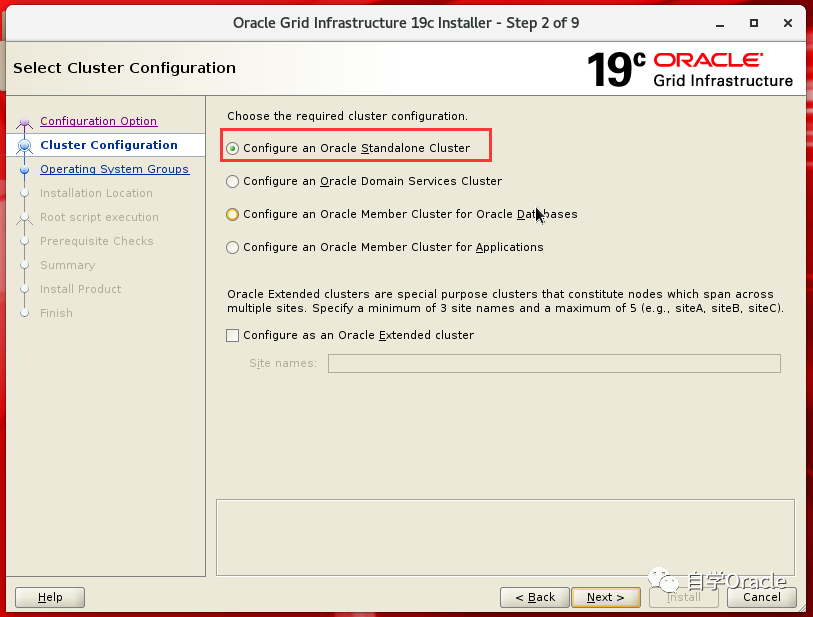Click the Root script execution step label
The width and height of the screenshot is (813, 617).
click(100, 217)
